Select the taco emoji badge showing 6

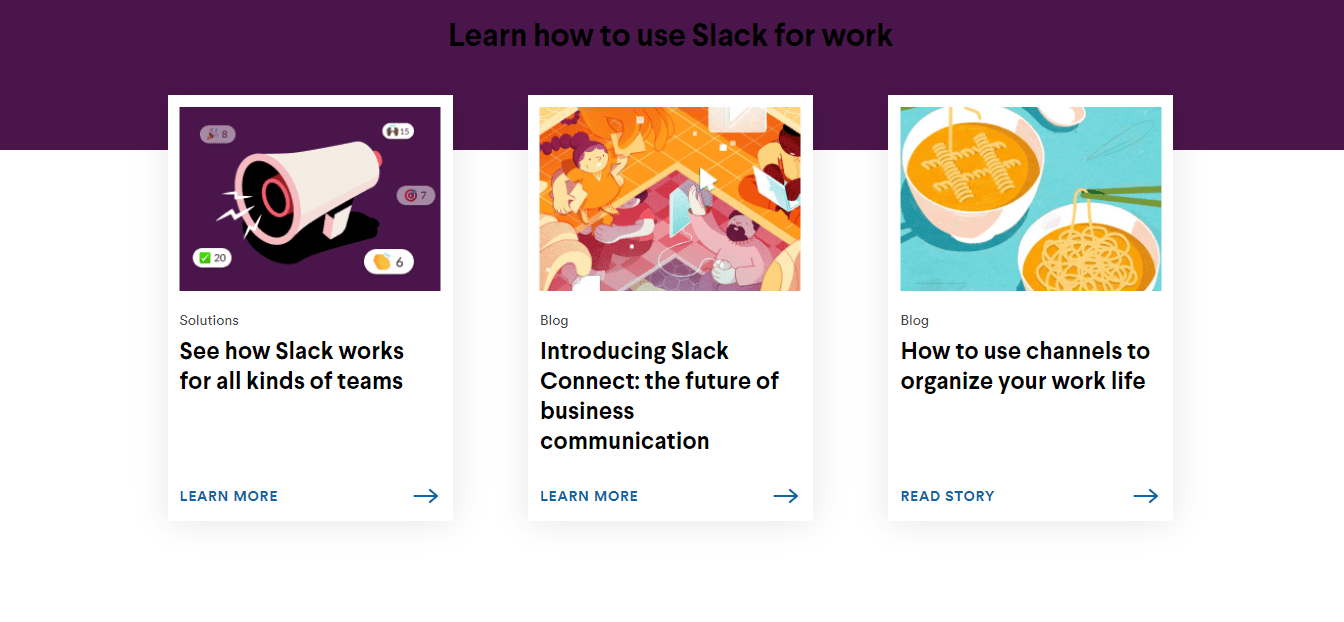click(389, 262)
